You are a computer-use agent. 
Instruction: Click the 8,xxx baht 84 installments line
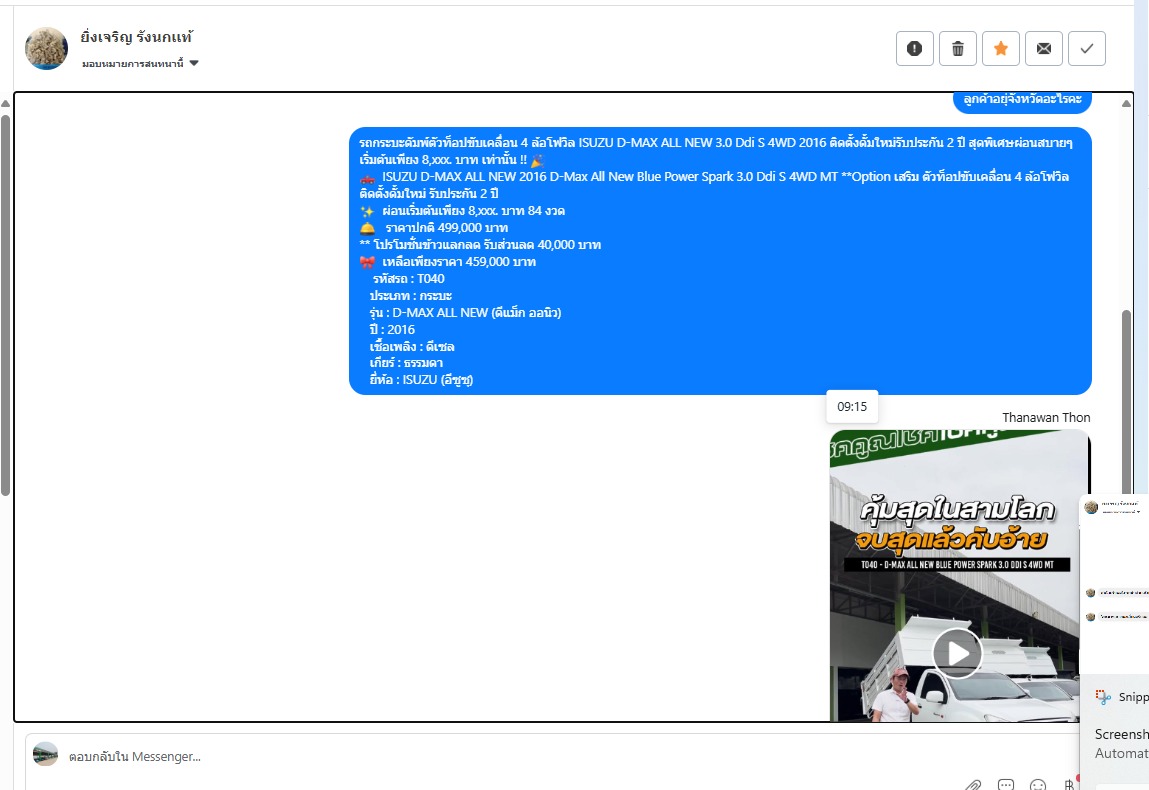point(462,211)
